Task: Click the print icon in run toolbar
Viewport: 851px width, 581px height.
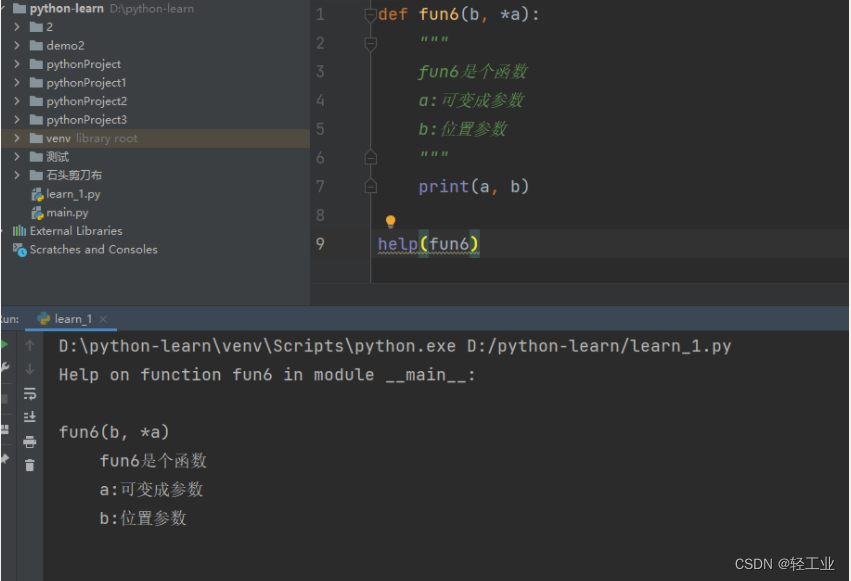Action: click(x=30, y=442)
